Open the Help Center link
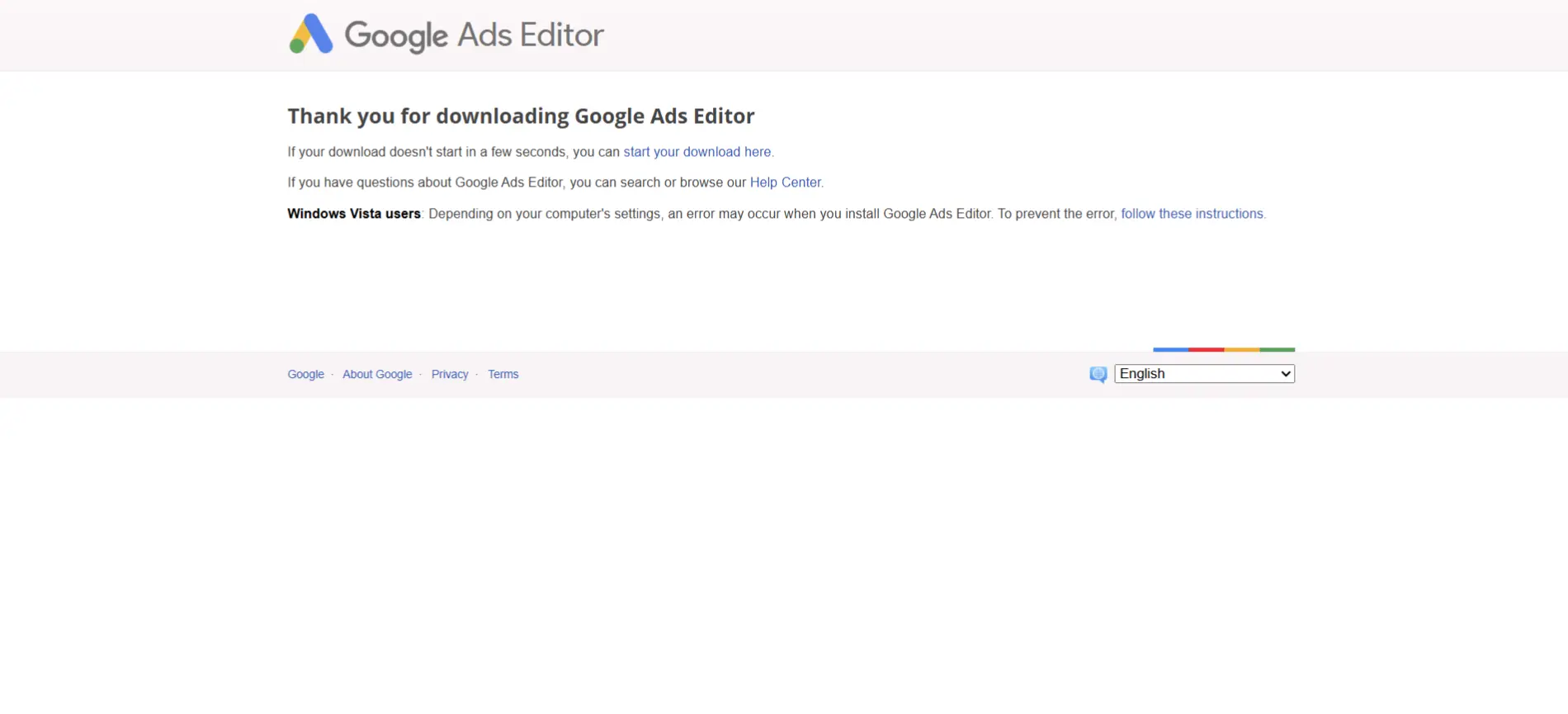This screenshot has height=714, width=1568. 786,182
